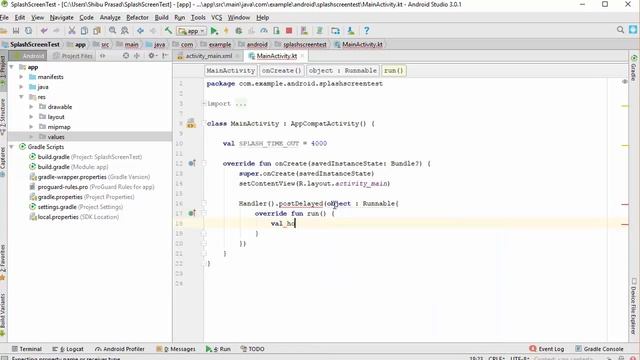This screenshot has height=360, width=640.
Task: Click the navigate Forward arrow icon
Action: (x=153, y=31)
